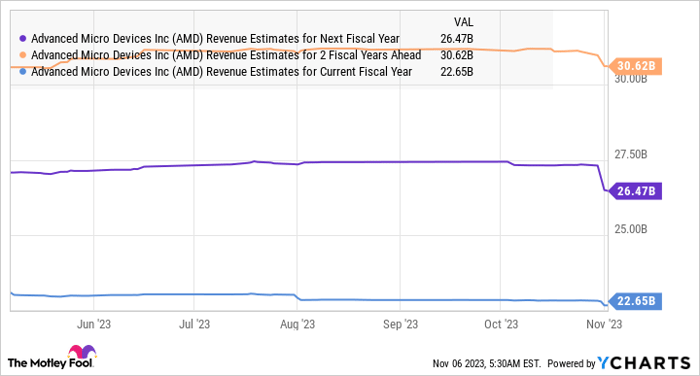The width and height of the screenshot is (700, 376).
Task: Click the Aug '23 x-axis label
Action: click(297, 324)
